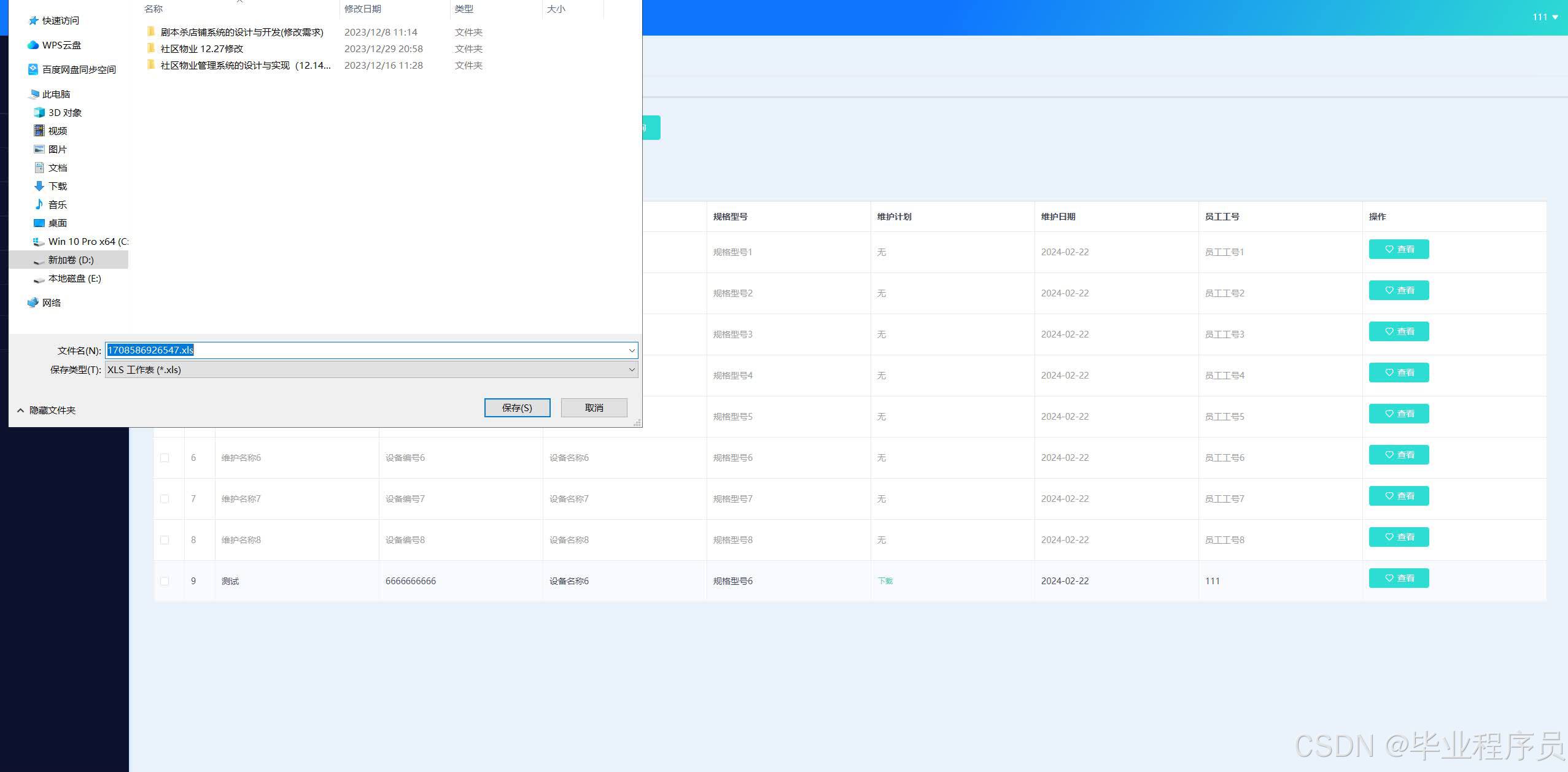Screen dimensions: 1568x772
Task: Click the 保存(S) button
Action: pyautogui.click(x=517, y=408)
